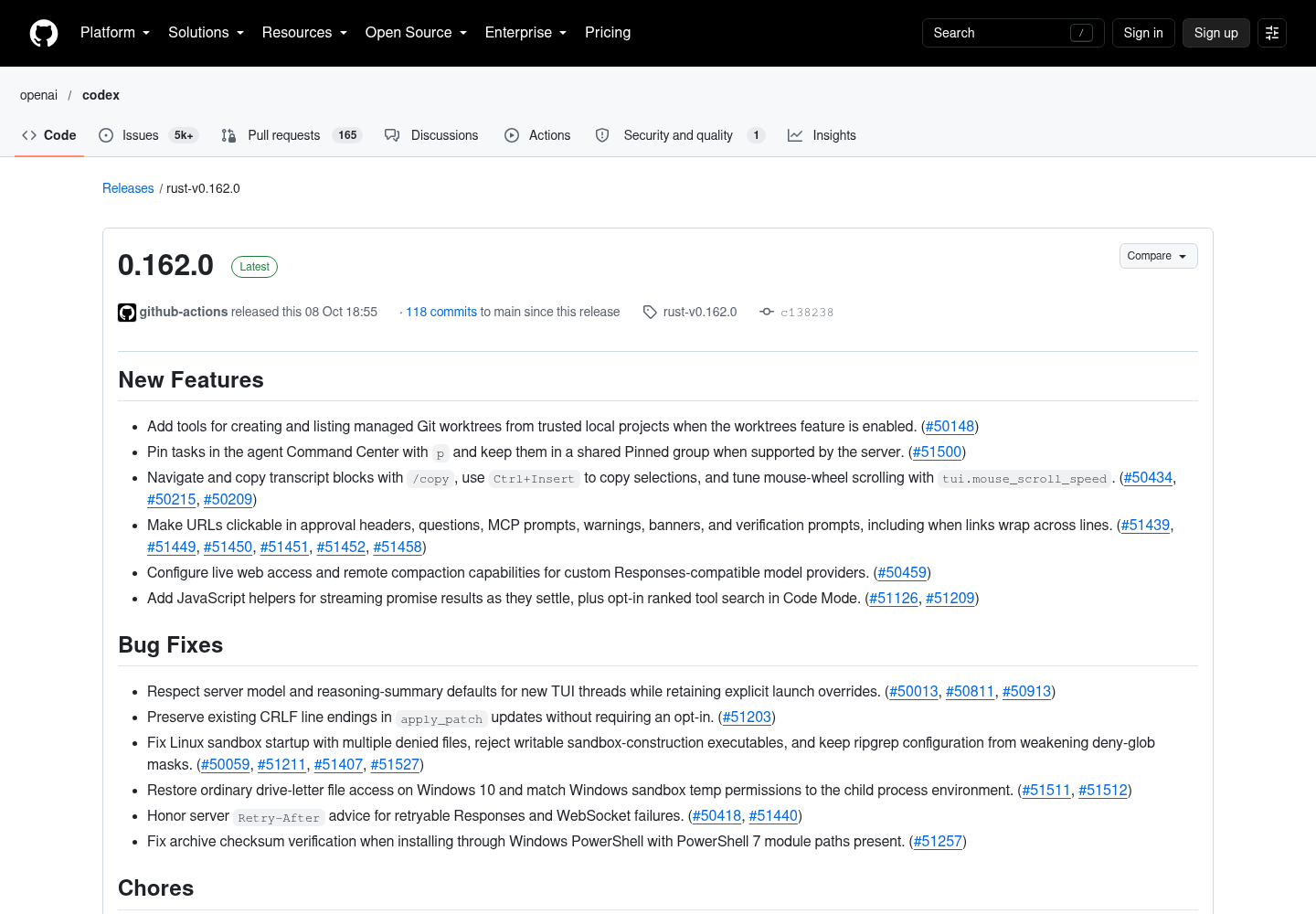Open pull request #51500 link

pos(937,452)
